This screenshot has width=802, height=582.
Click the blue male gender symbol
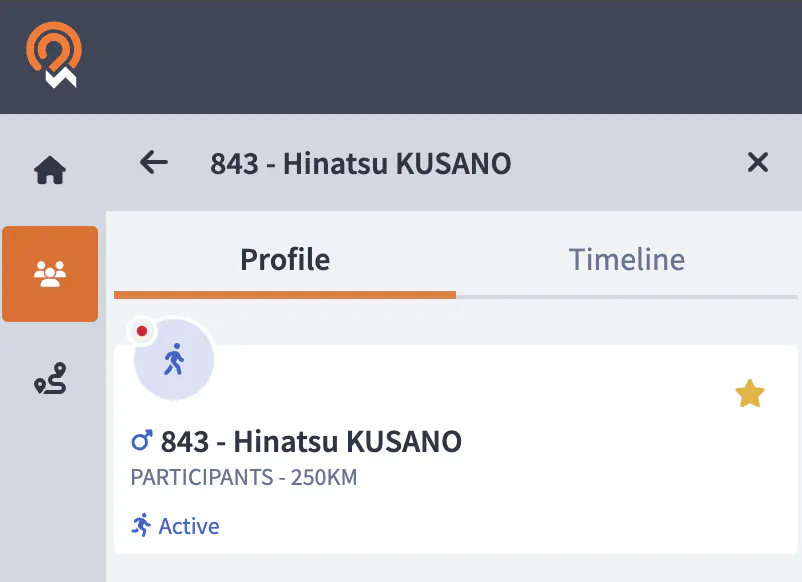[142, 441]
